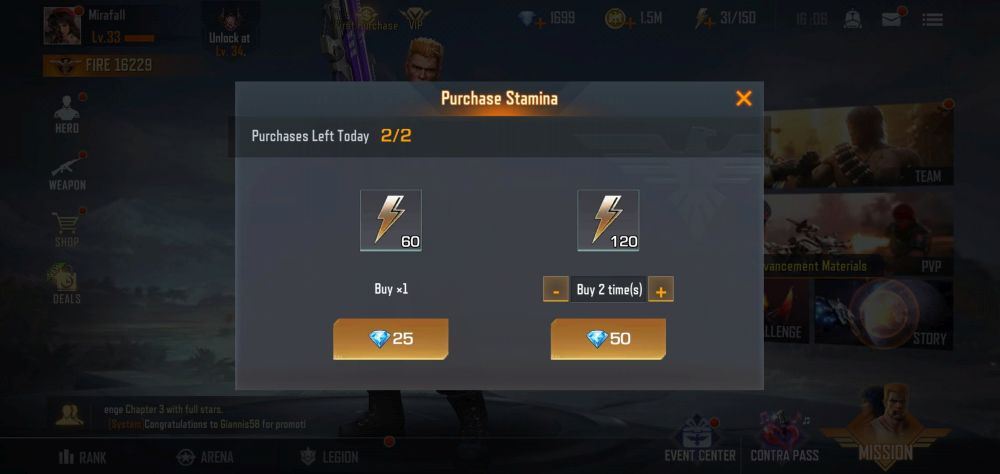Screen dimensions: 1000x474
Task: Buy 60 stamina for 25 diamonds
Action: [390, 339]
